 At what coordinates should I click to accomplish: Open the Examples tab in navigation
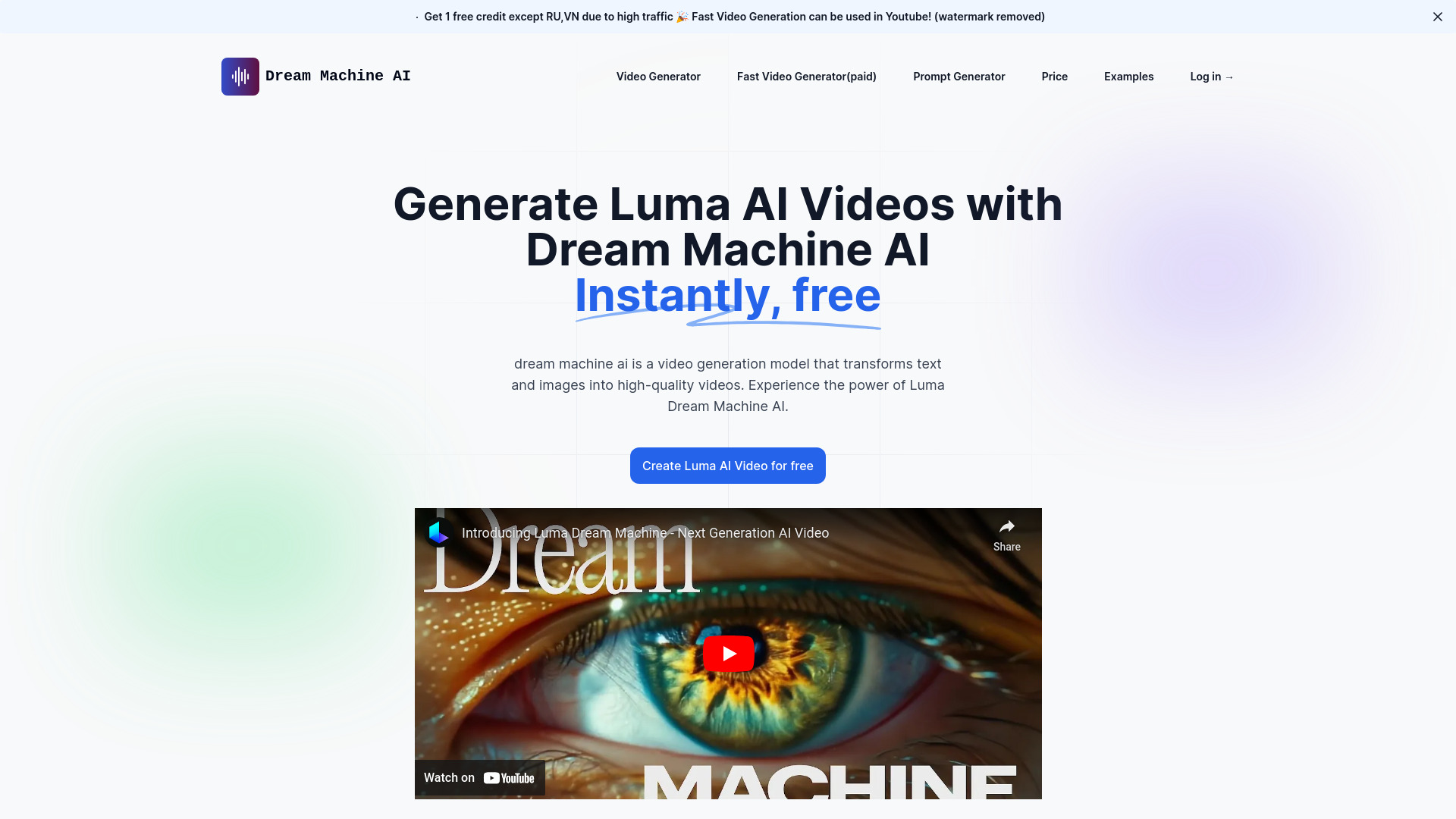point(1128,76)
